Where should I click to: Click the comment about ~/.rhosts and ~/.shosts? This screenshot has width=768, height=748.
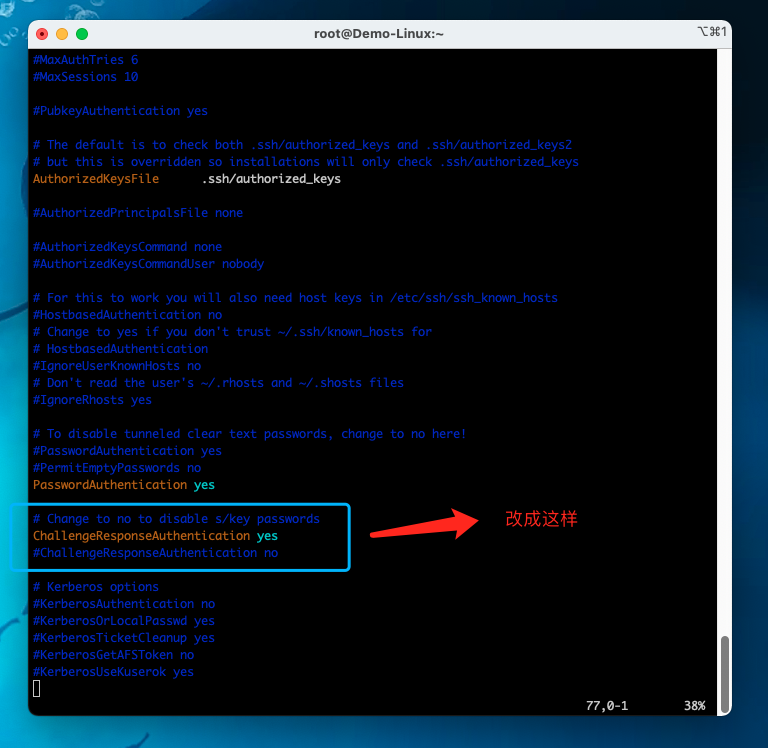[218, 383]
